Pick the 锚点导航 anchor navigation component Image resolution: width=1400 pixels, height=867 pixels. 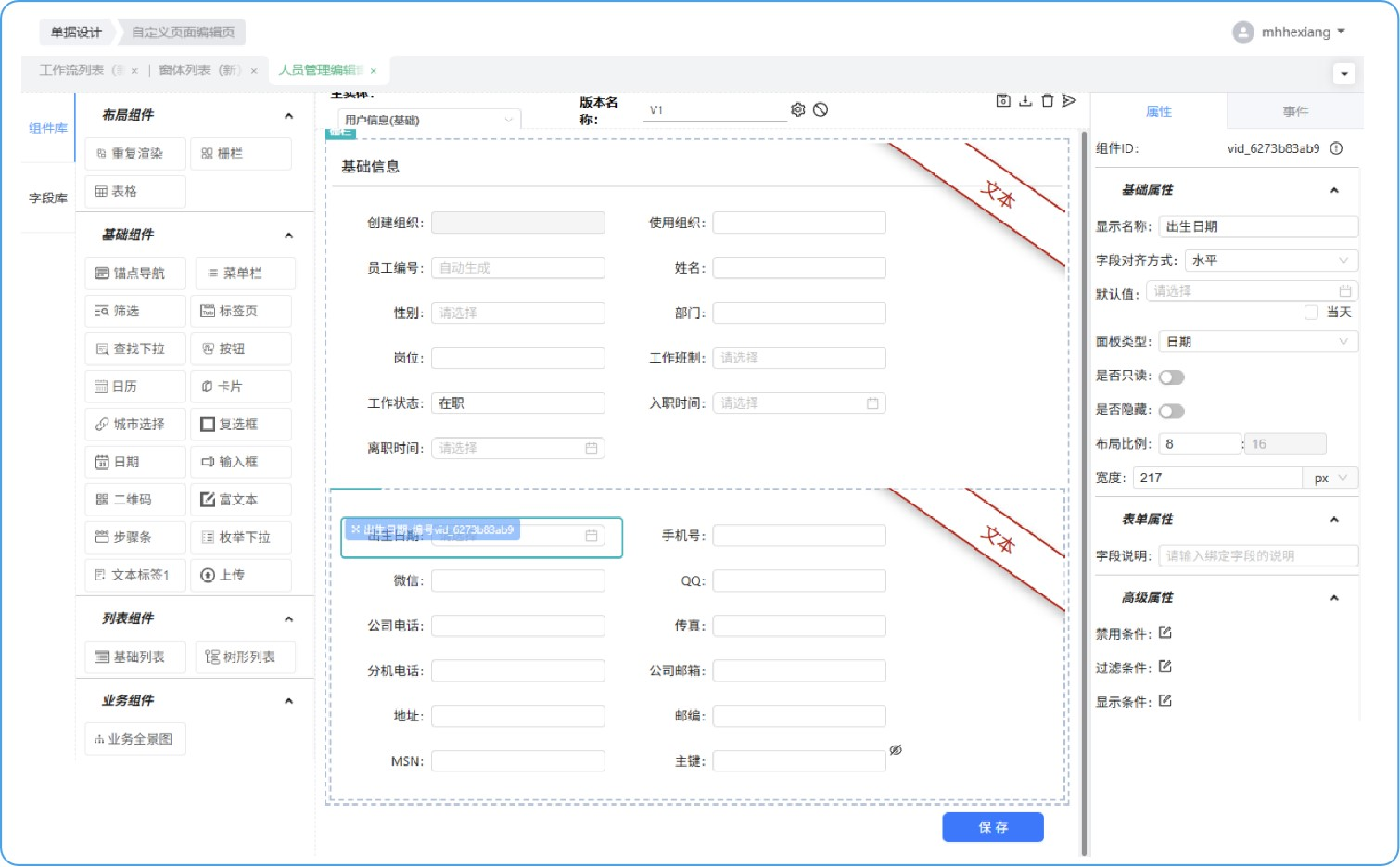click(135, 274)
